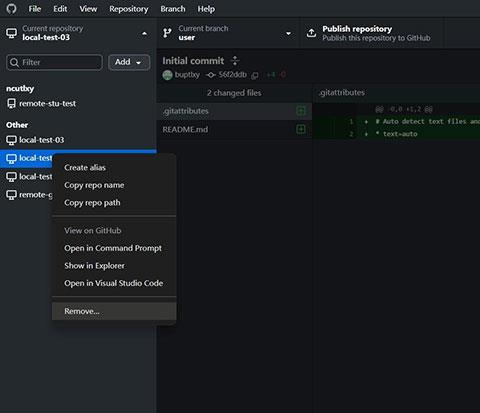Open the Help menu
This screenshot has height=413, width=480.
(x=206, y=9)
